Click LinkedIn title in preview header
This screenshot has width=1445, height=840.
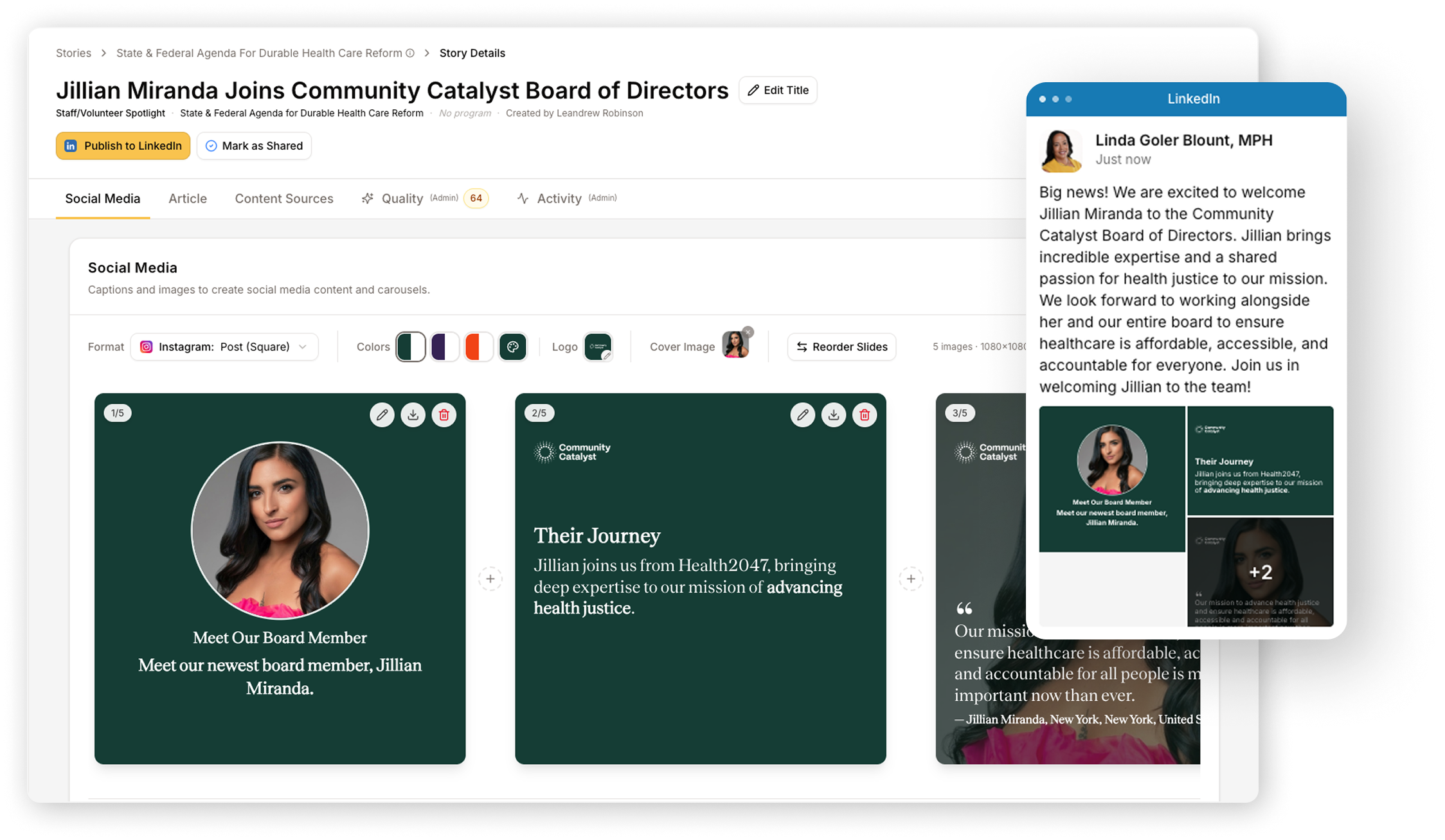tap(1193, 99)
